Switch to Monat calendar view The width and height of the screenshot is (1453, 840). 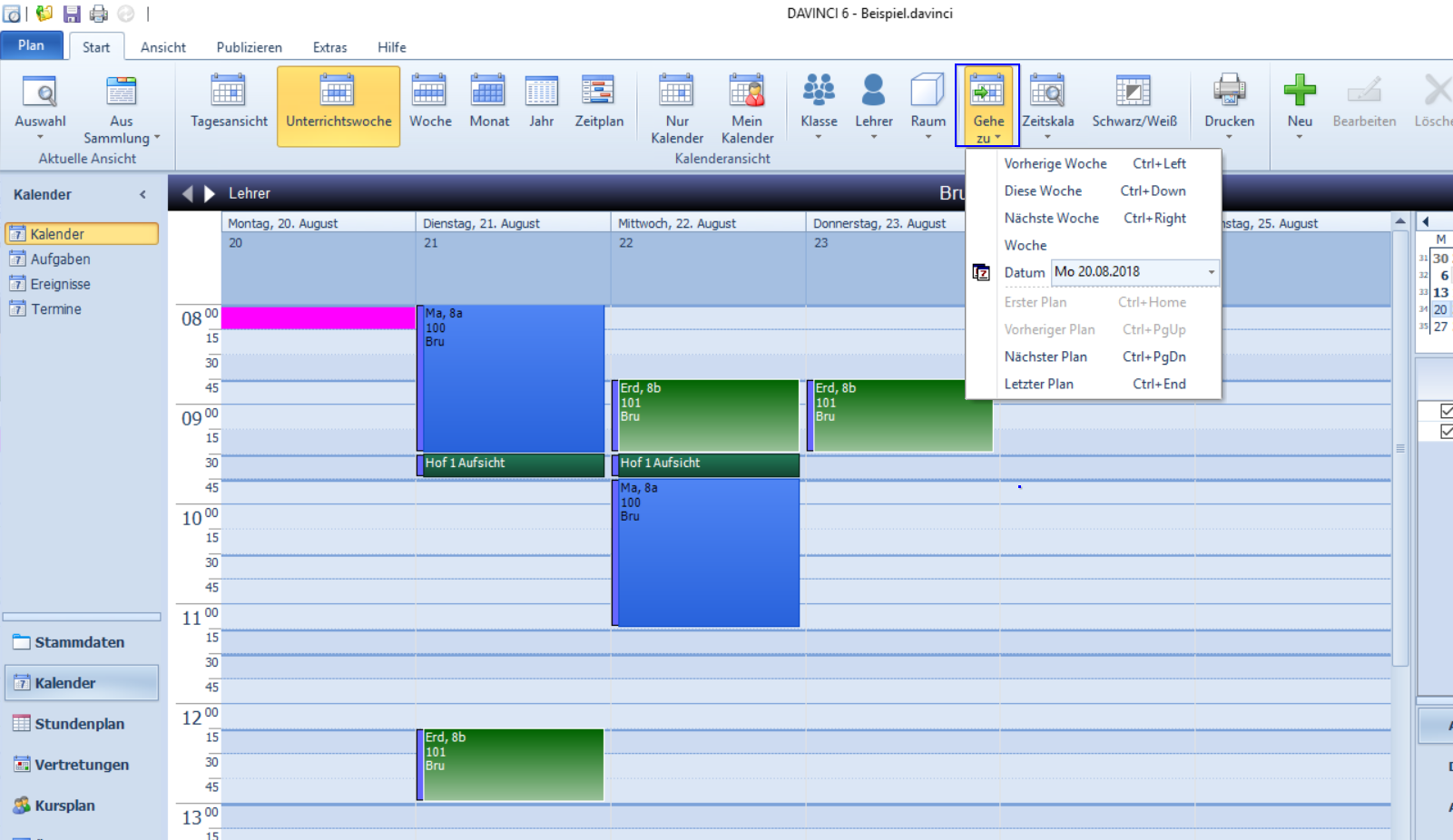tap(489, 107)
